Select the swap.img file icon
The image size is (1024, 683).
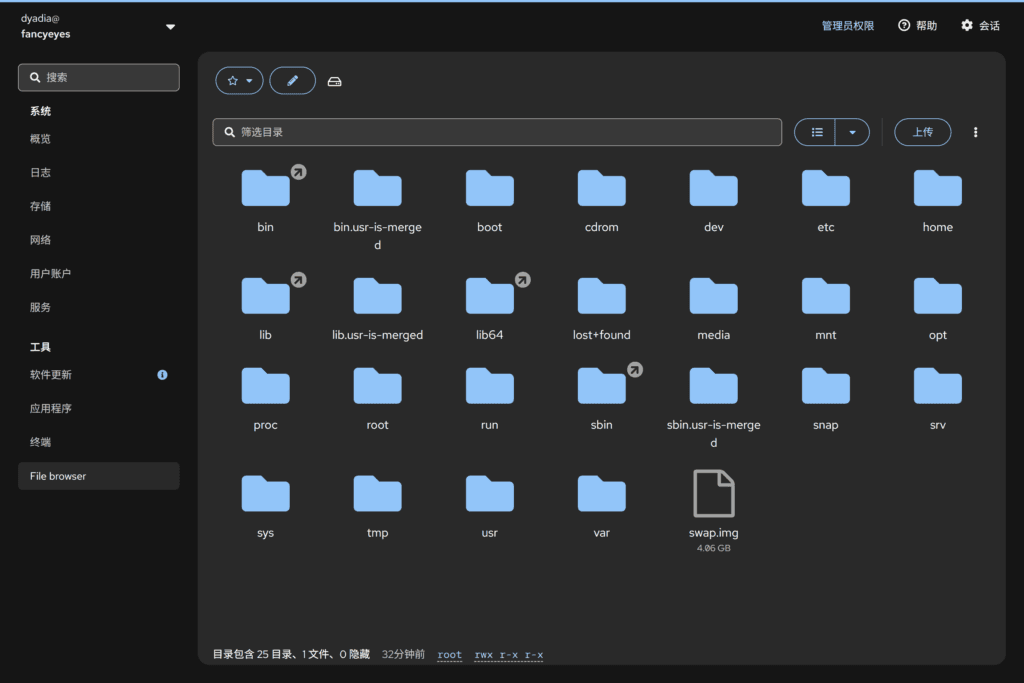click(714, 494)
